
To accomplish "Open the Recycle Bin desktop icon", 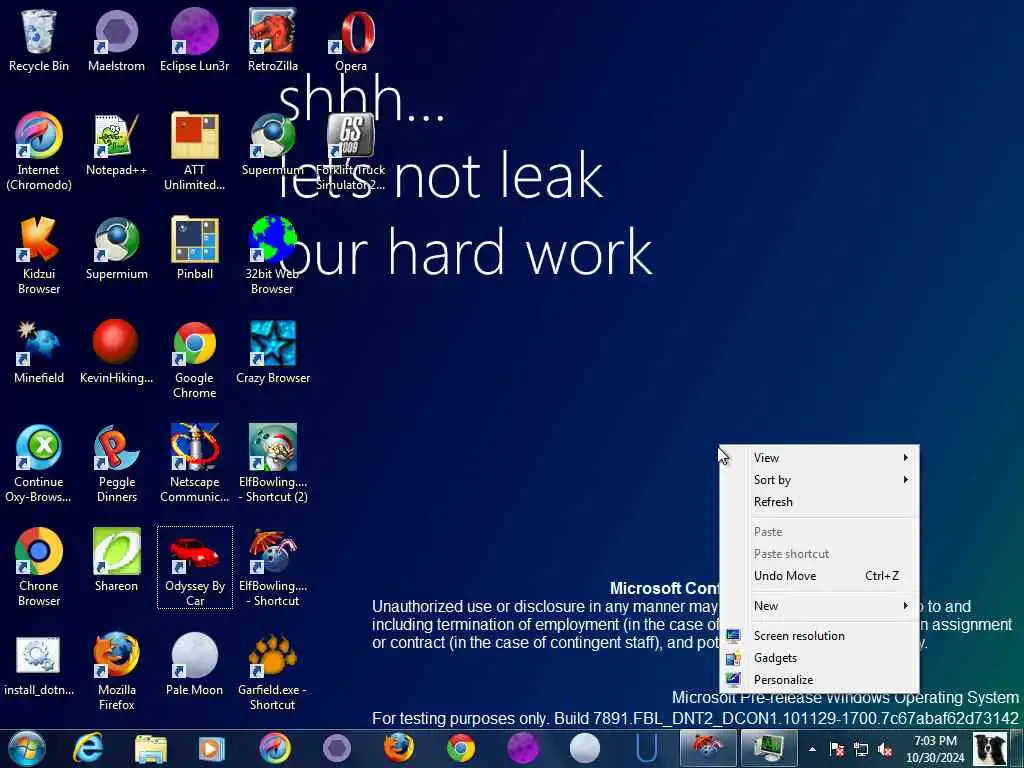I will coord(39,40).
